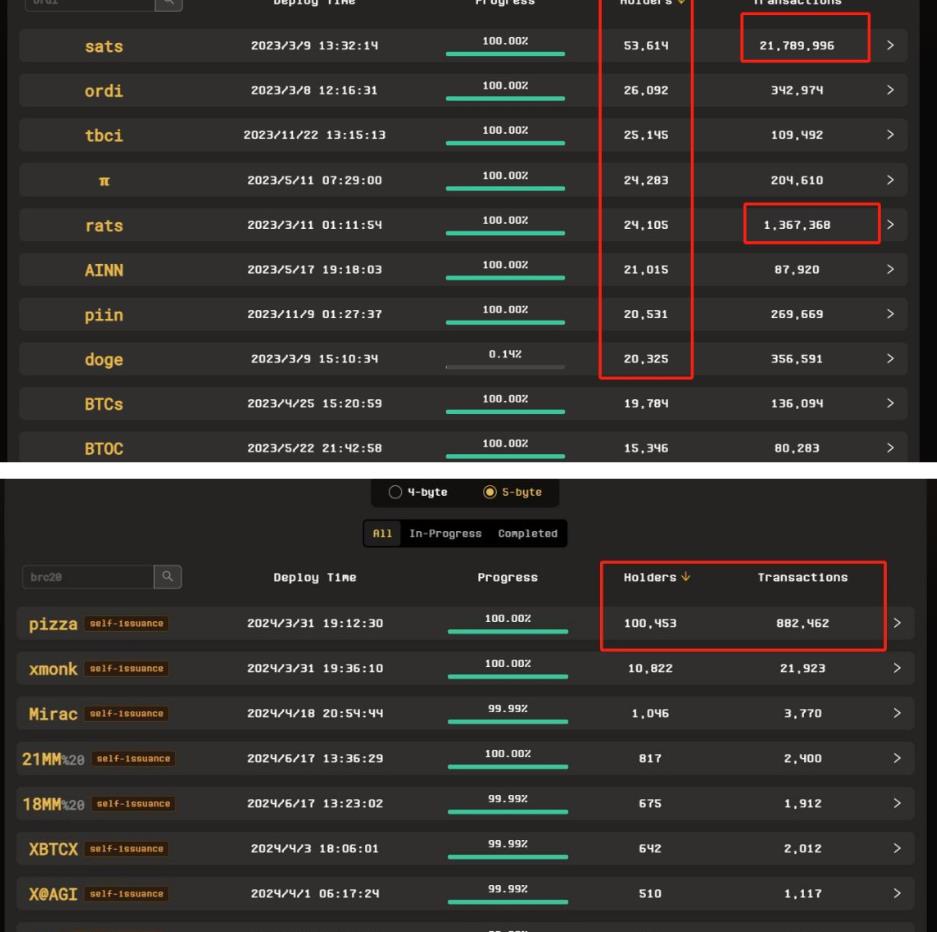This screenshot has width=937, height=932.
Task: Open the BTCs token name
Action: 104,404
